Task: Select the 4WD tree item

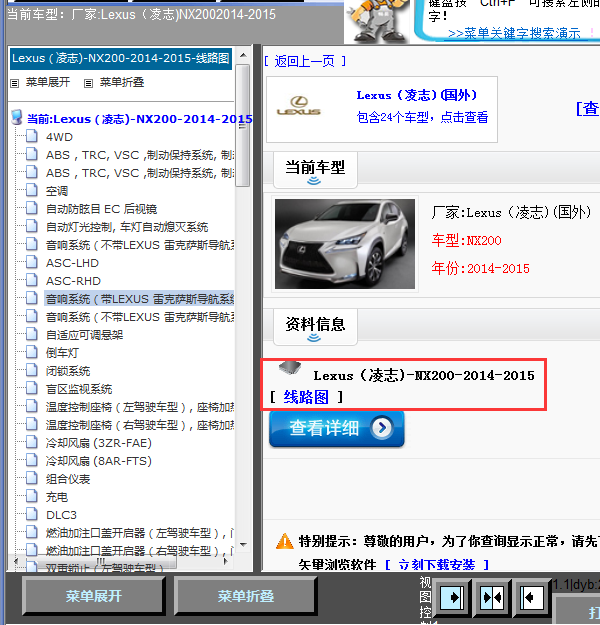Action: [x=59, y=137]
